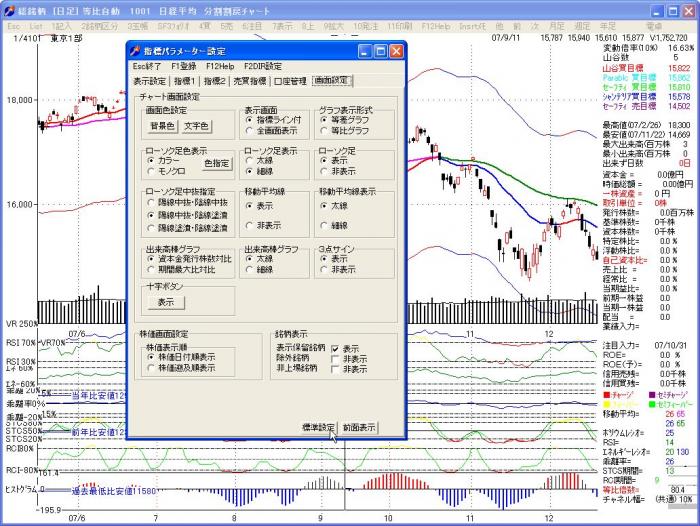The image size is (700, 526).
Task: Check the 非上場銘柄 非表示 checkbox
Action: pos(335,369)
